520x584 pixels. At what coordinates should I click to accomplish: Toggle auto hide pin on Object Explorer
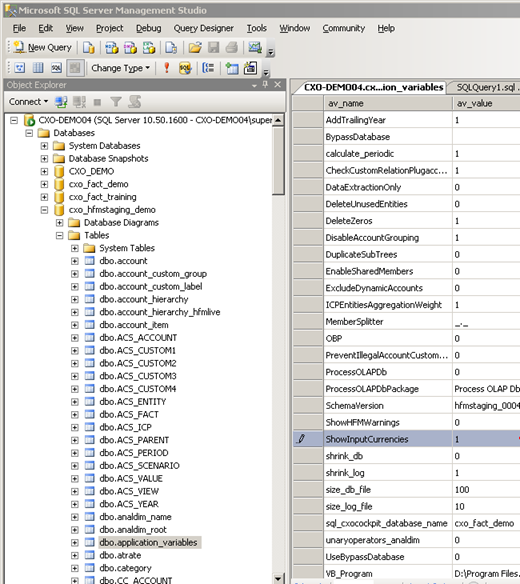pos(265,85)
